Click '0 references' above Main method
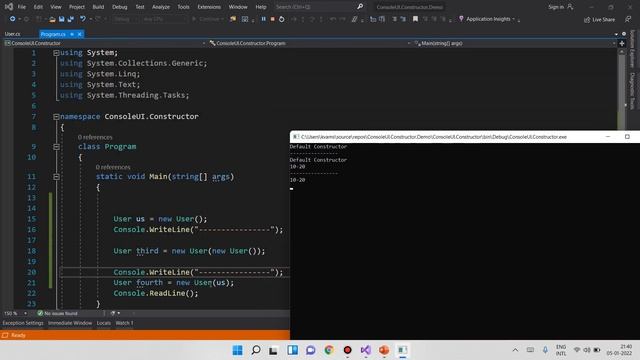Screen dimensions: 640x360 pyautogui.click(x=113, y=167)
